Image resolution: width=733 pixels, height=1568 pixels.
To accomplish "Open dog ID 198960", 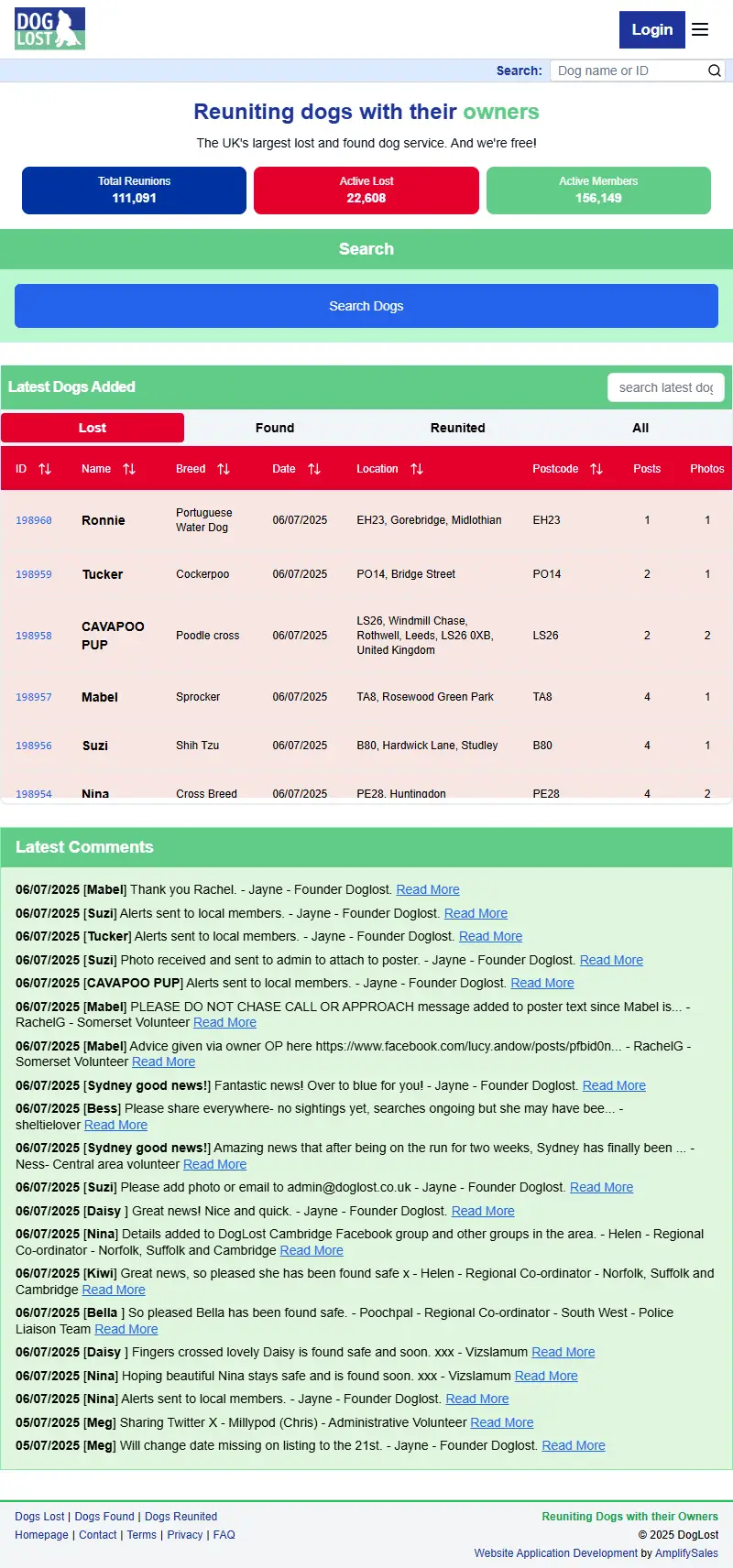I will tap(34, 520).
